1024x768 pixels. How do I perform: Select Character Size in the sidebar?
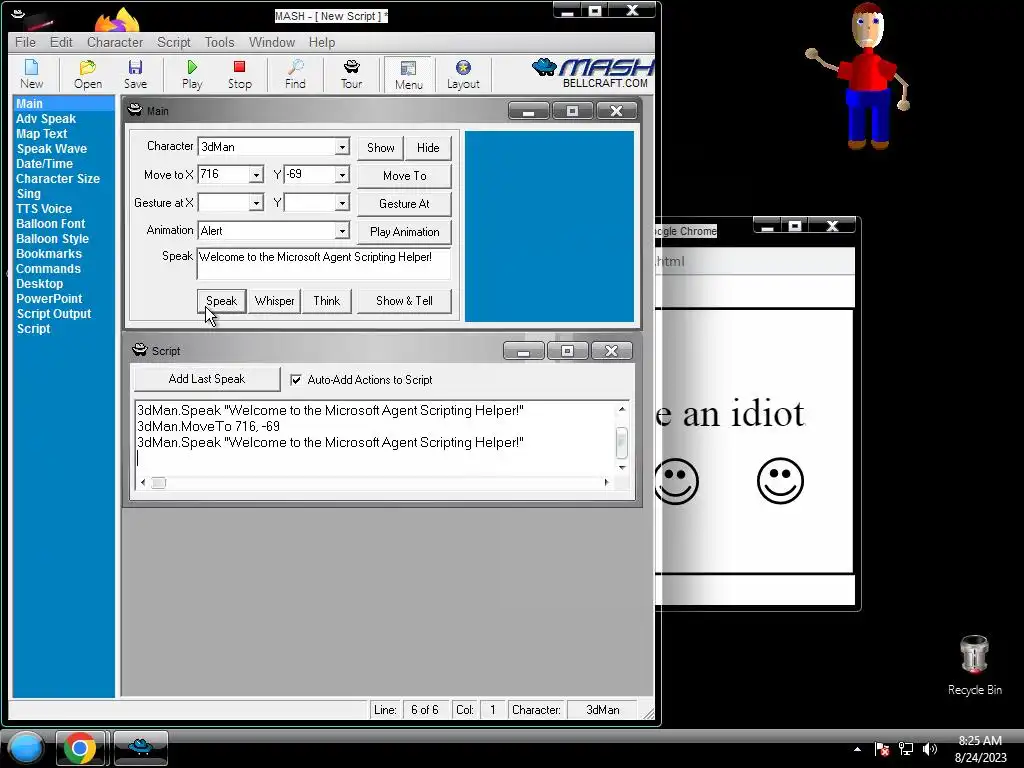[x=57, y=179]
